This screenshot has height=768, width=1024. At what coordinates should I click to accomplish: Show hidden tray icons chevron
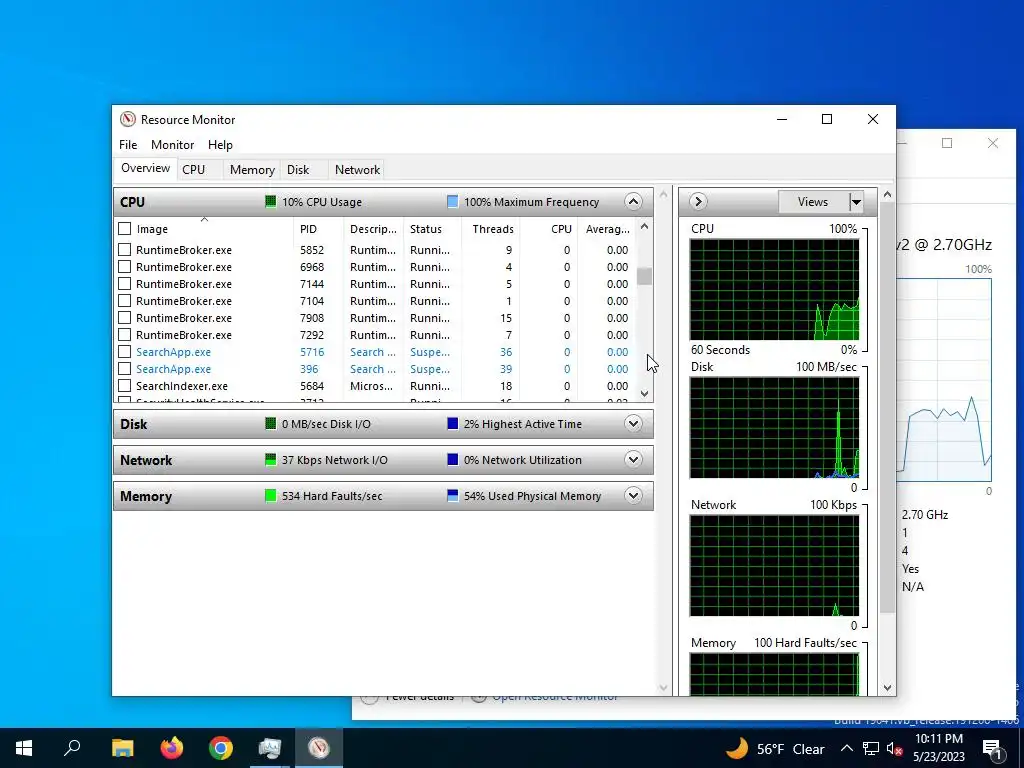click(846, 748)
